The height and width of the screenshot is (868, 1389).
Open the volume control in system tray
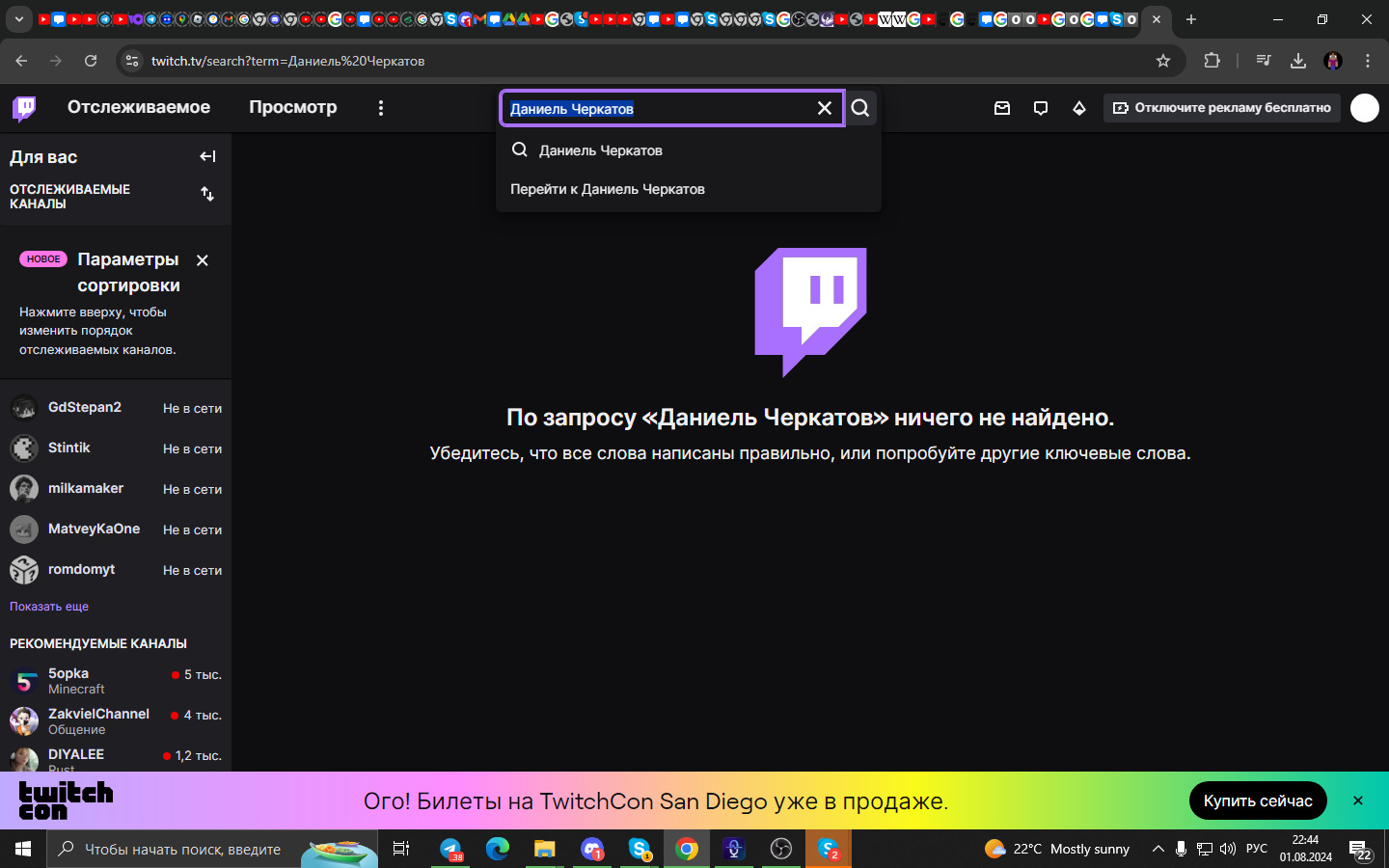point(1228,849)
